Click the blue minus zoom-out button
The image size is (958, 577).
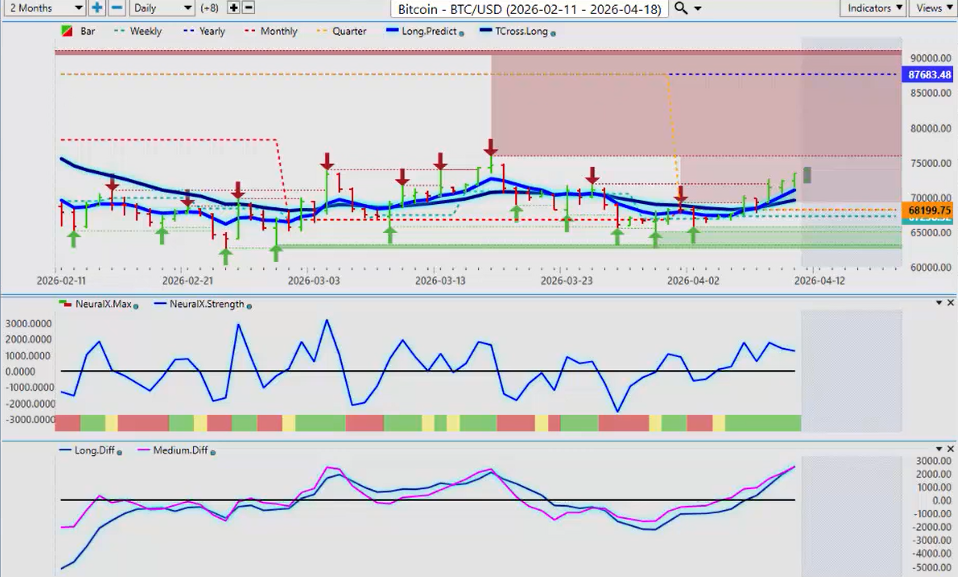tap(117, 8)
